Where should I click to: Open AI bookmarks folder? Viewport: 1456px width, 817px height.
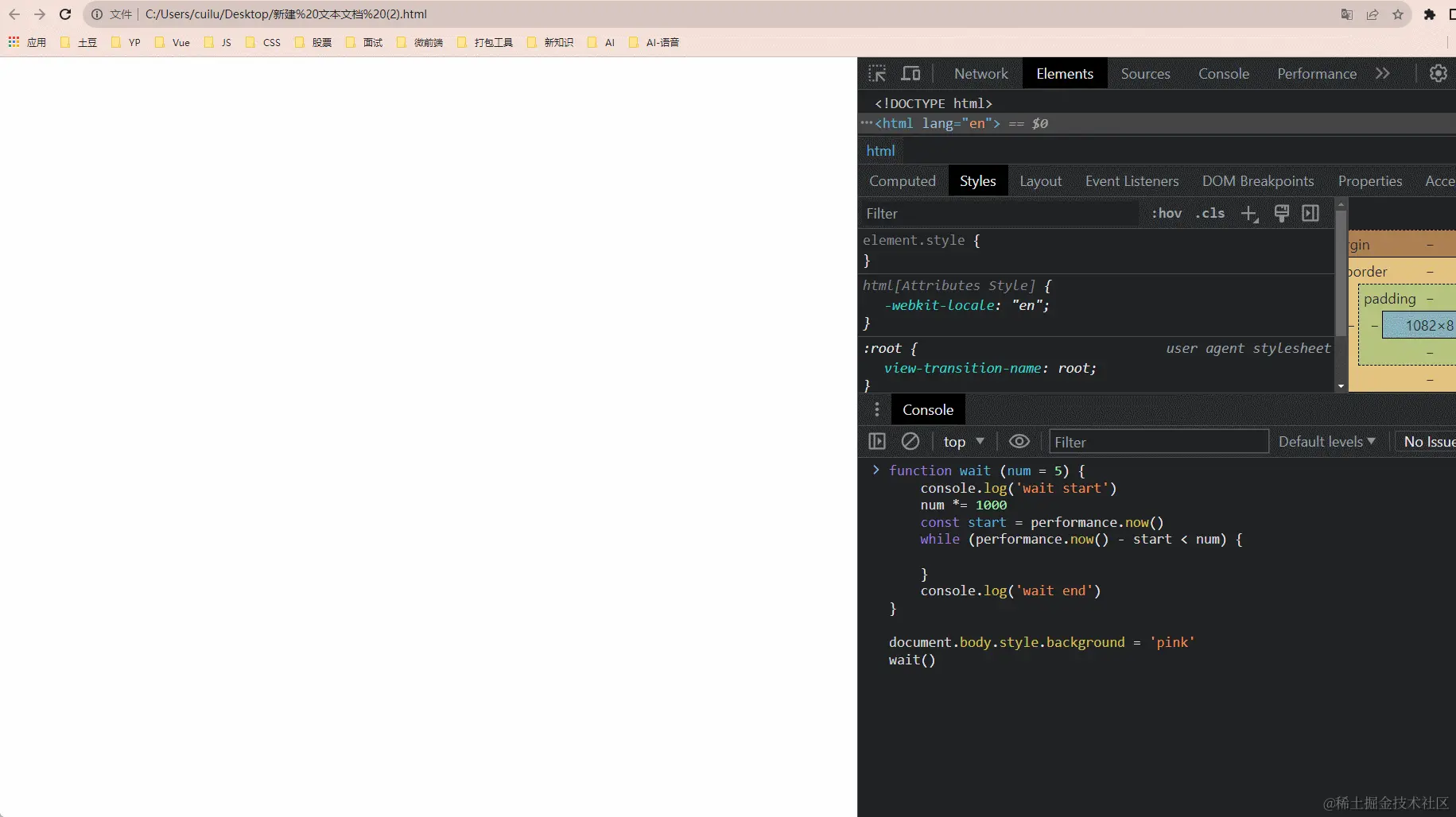[x=601, y=42]
